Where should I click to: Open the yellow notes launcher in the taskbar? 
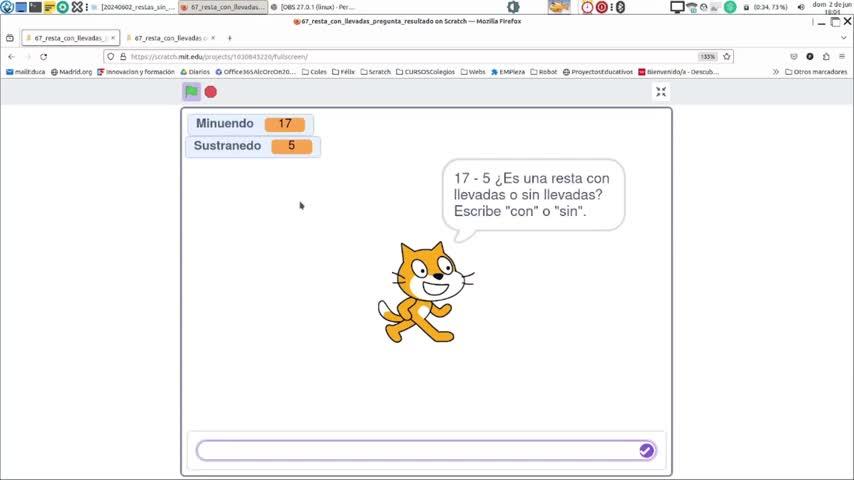point(49,7)
